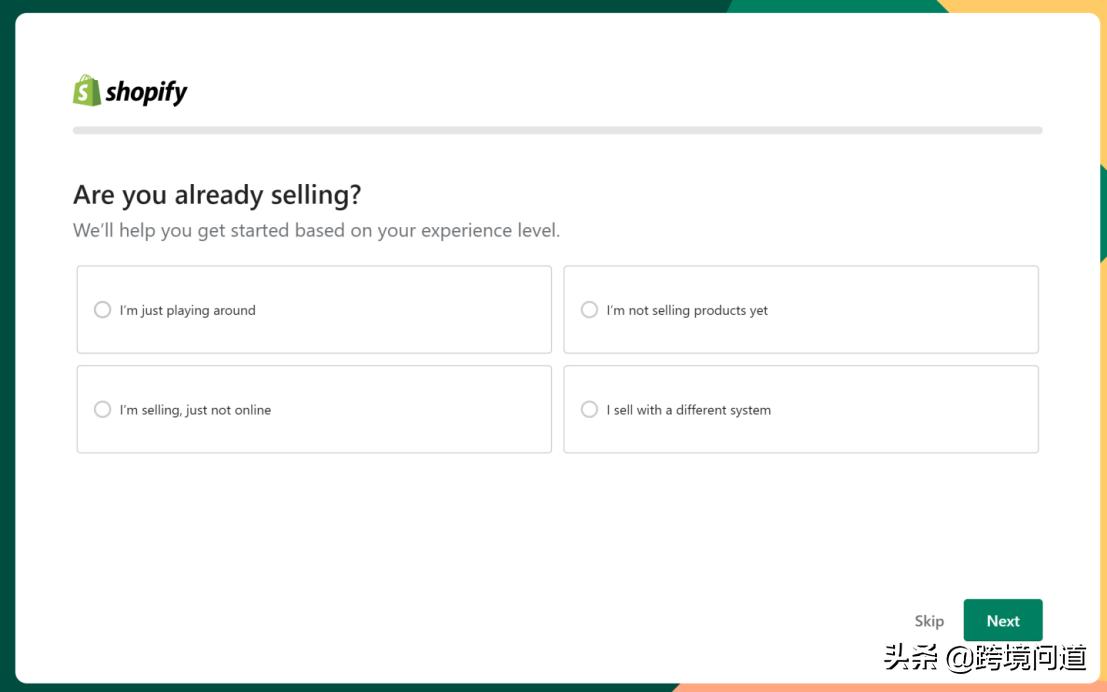Choose the "I'm selling, just not online" option card

click(x=314, y=409)
